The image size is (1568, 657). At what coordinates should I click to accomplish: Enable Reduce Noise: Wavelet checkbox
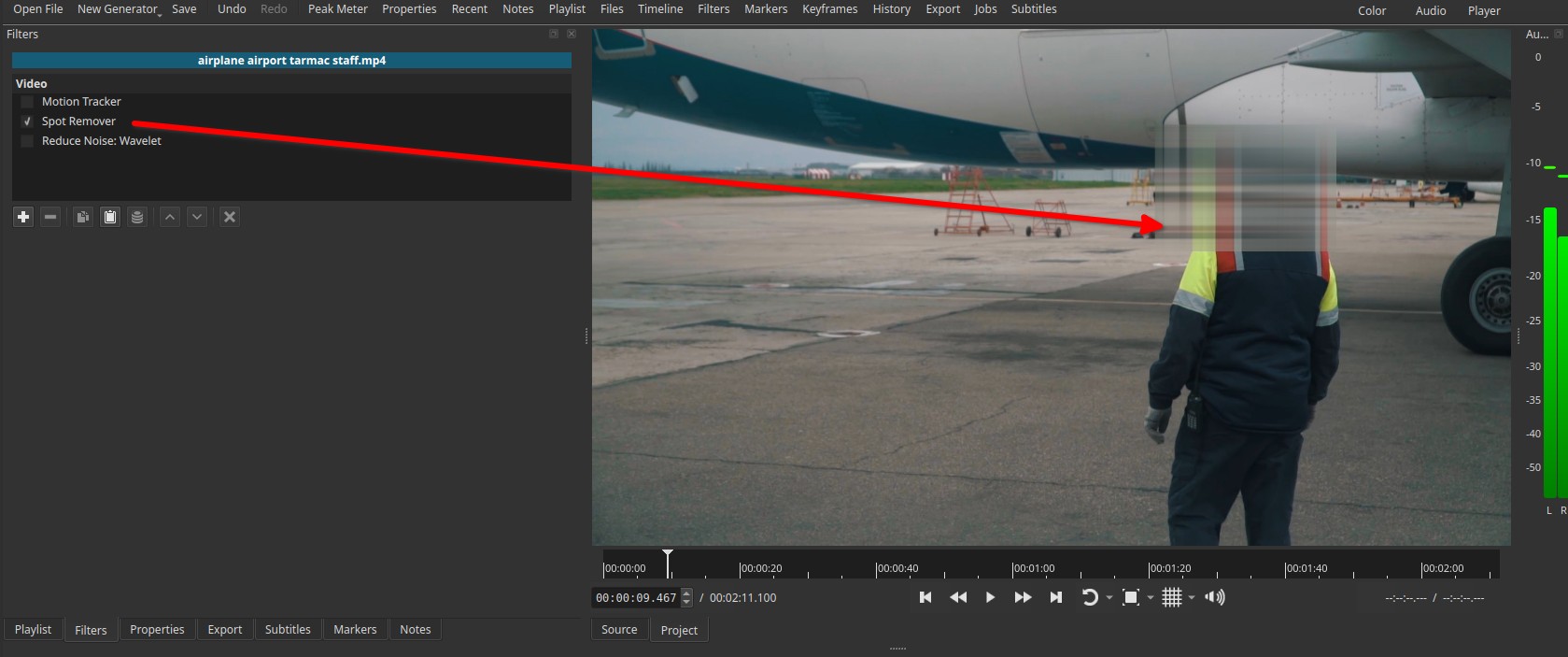click(27, 141)
